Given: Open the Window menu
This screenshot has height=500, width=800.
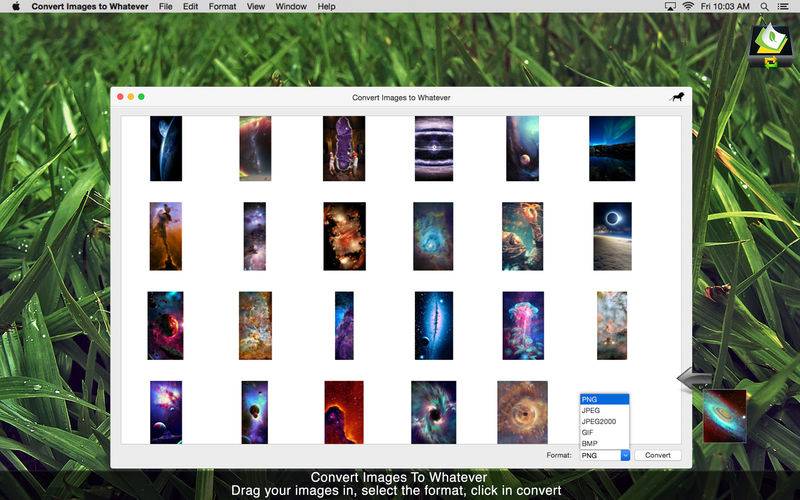Looking at the screenshot, I should 291,7.
